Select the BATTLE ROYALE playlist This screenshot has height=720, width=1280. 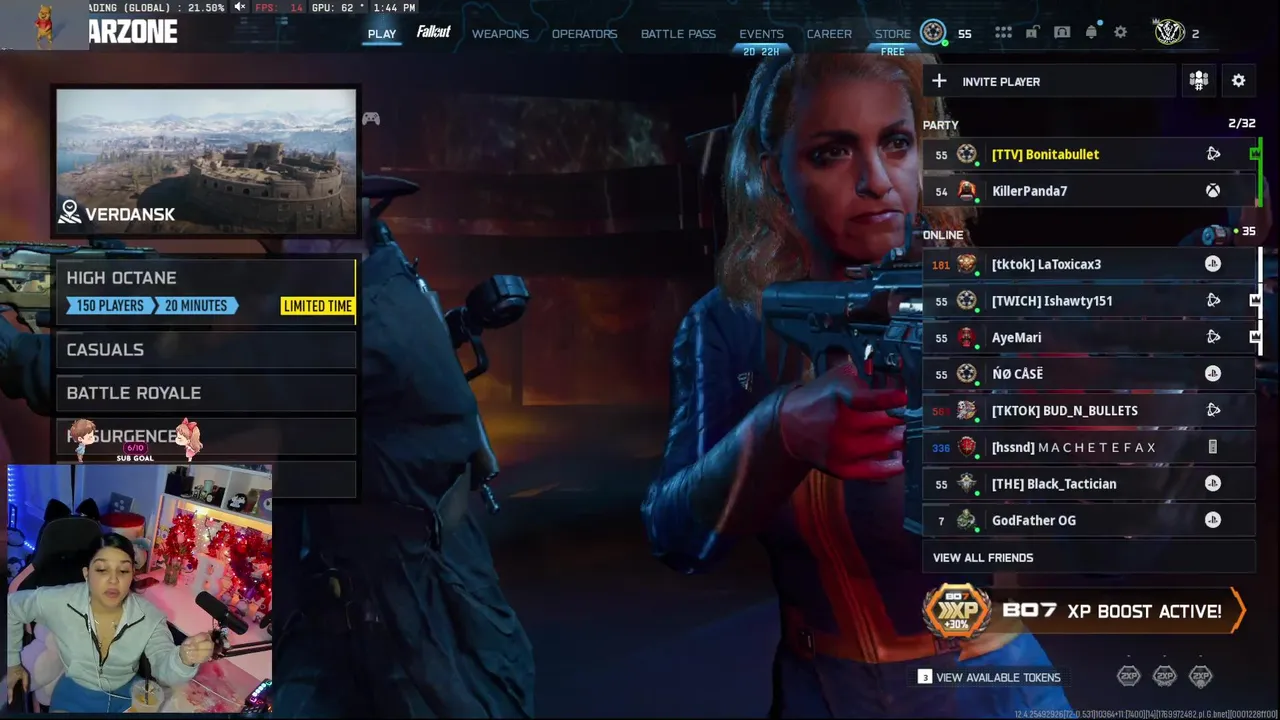[x=206, y=393]
